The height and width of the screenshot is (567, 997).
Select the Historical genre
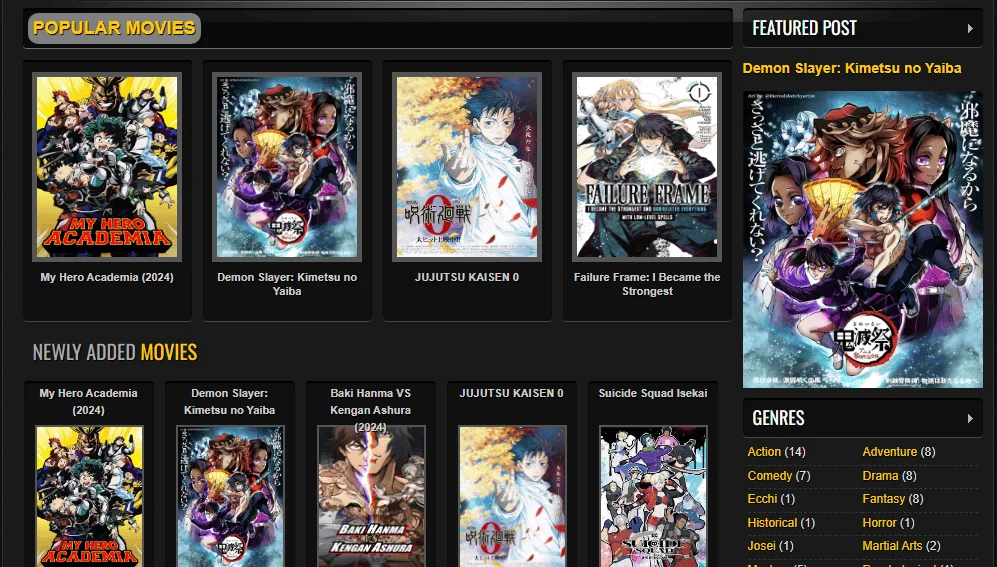click(772, 523)
